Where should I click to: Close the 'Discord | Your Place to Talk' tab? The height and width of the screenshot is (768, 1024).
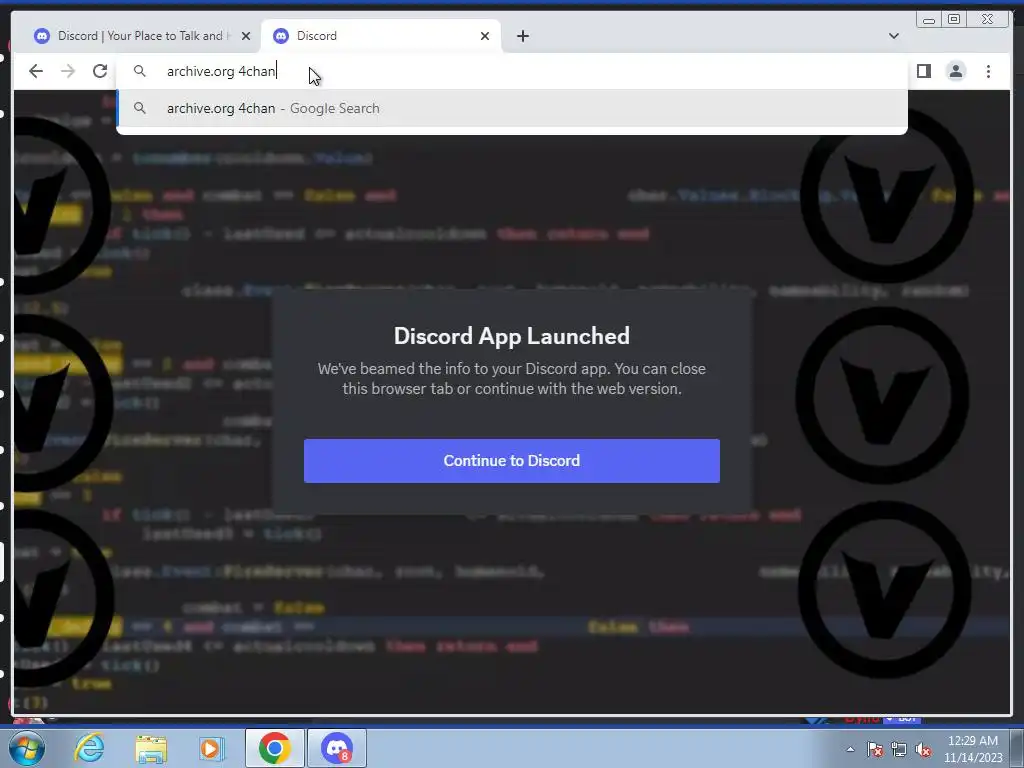[x=246, y=36]
